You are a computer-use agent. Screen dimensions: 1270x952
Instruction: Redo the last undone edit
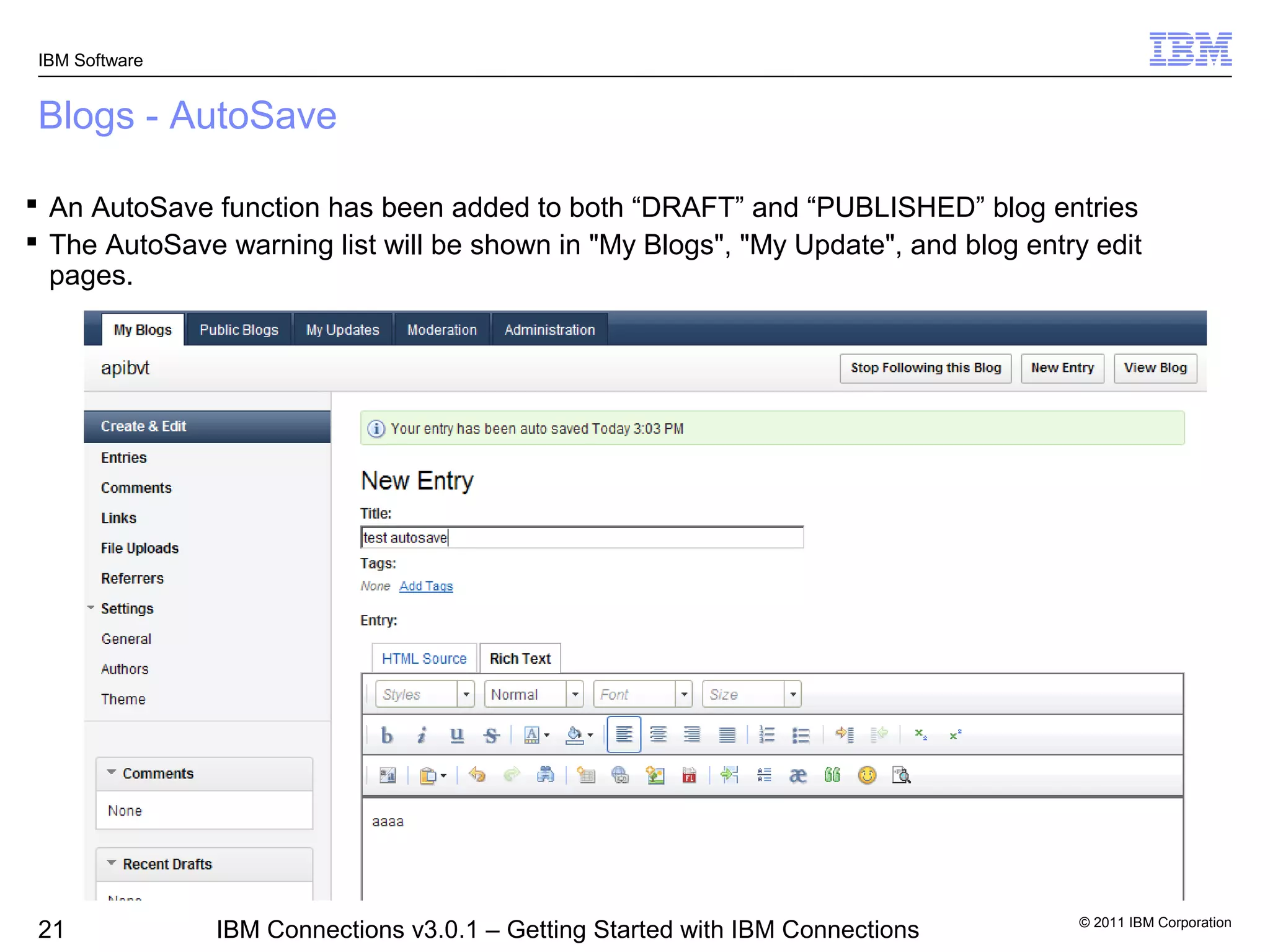coord(511,775)
